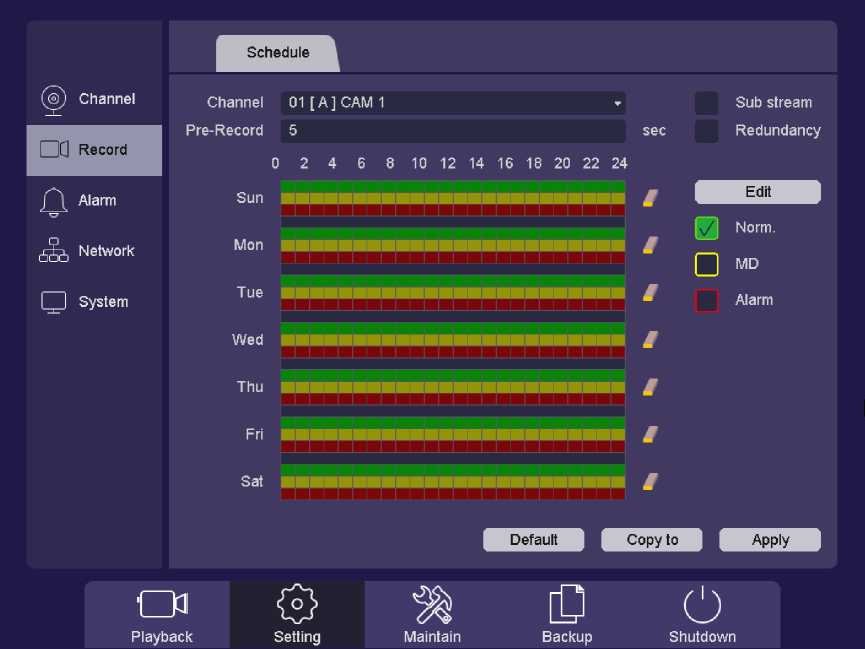Clear Wednesday schedule with eraser icon
Image resolution: width=865 pixels, height=649 pixels.
[650, 340]
